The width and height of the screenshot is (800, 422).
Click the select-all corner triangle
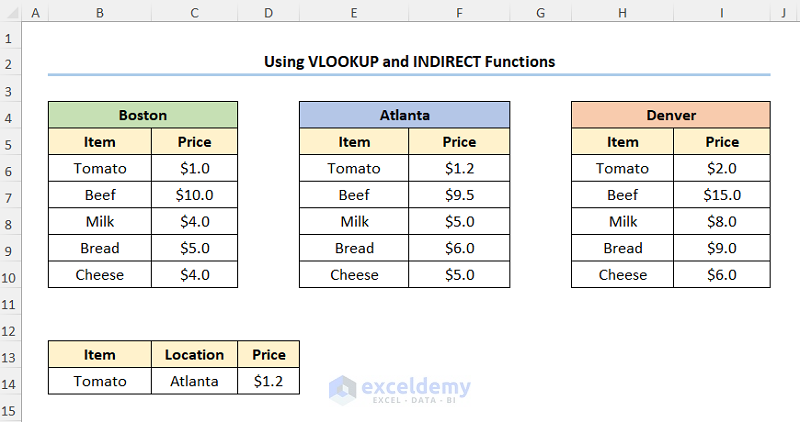point(11,13)
